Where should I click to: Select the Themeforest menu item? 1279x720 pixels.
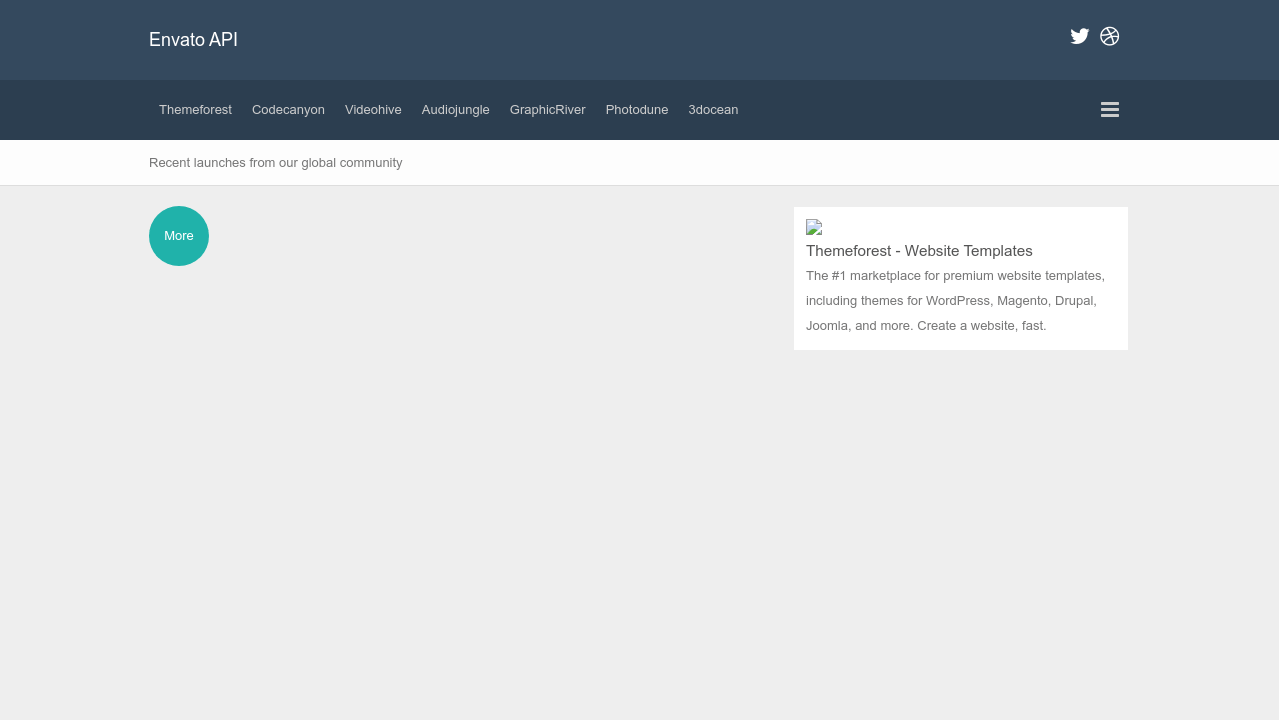point(195,110)
